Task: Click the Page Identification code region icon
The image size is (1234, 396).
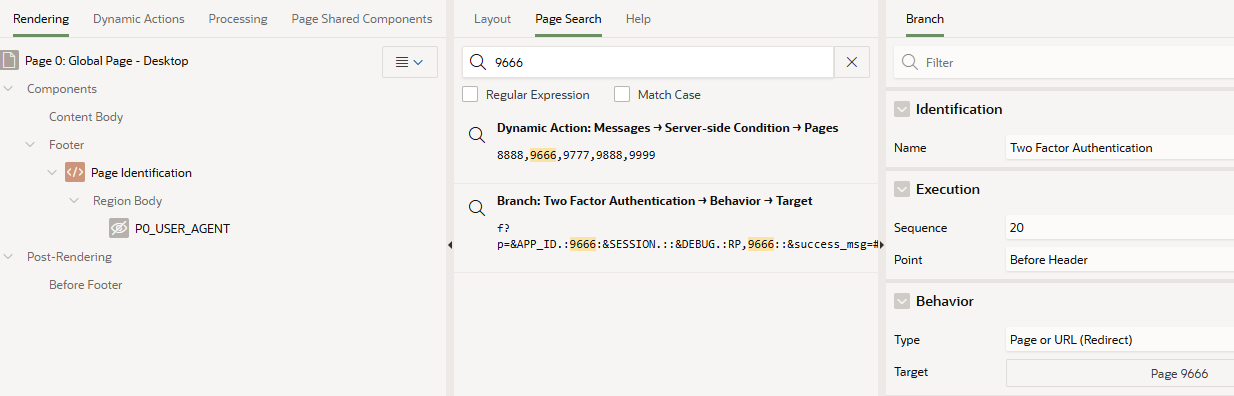Action: click(75, 172)
